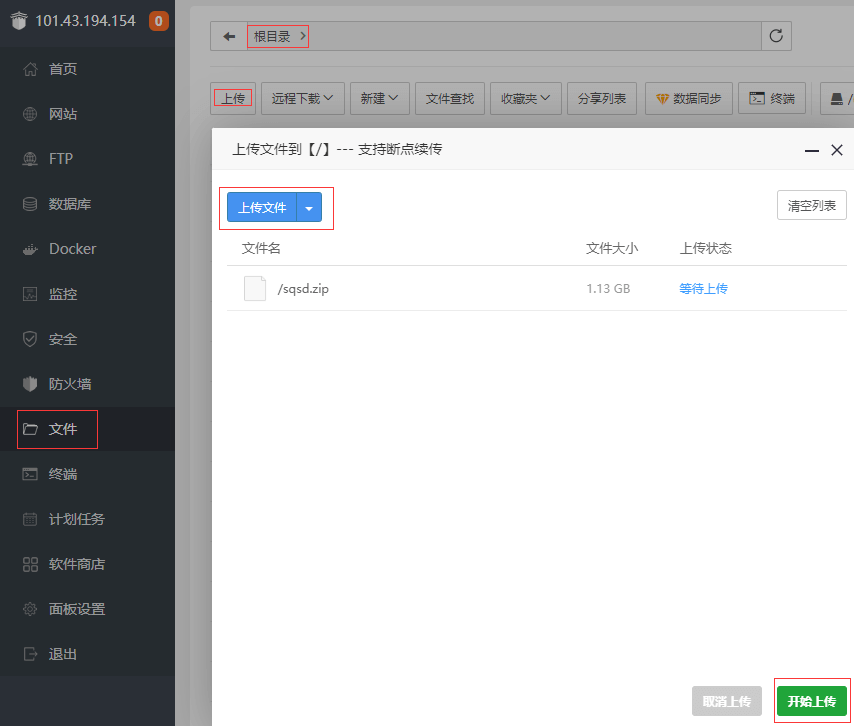Viewport: 854px width, 726px height.
Task: Navigate to 计划任务 menu item
Action: pyautogui.click(x=77, y=519)
